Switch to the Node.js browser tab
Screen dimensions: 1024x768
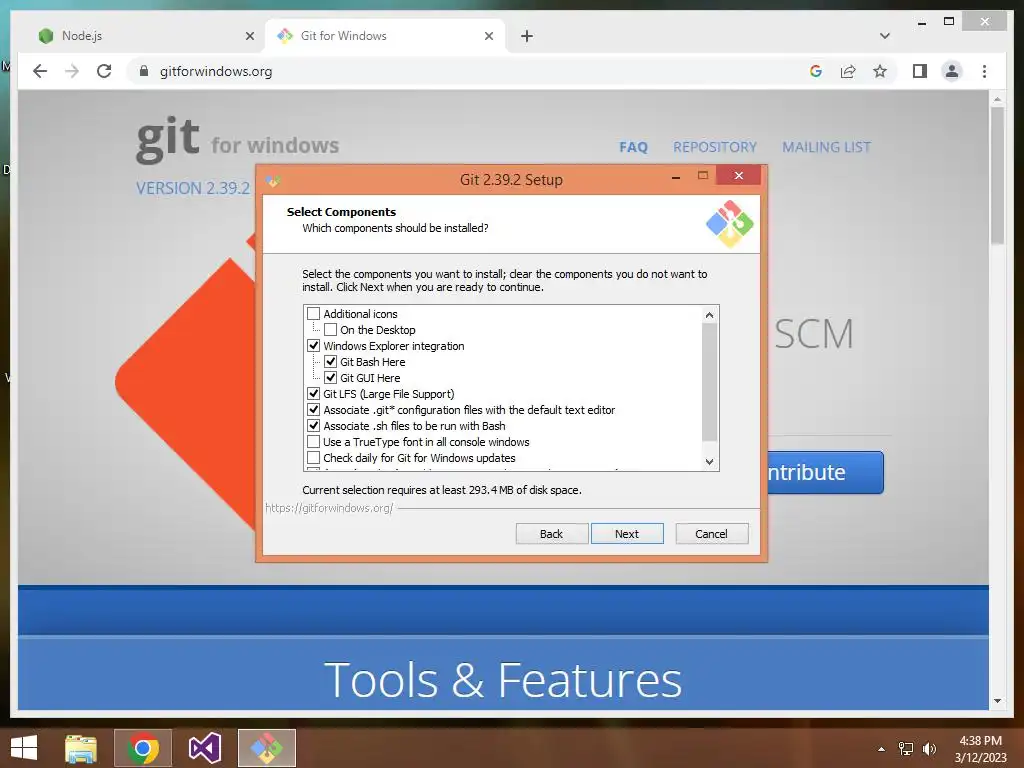point(141,36)
